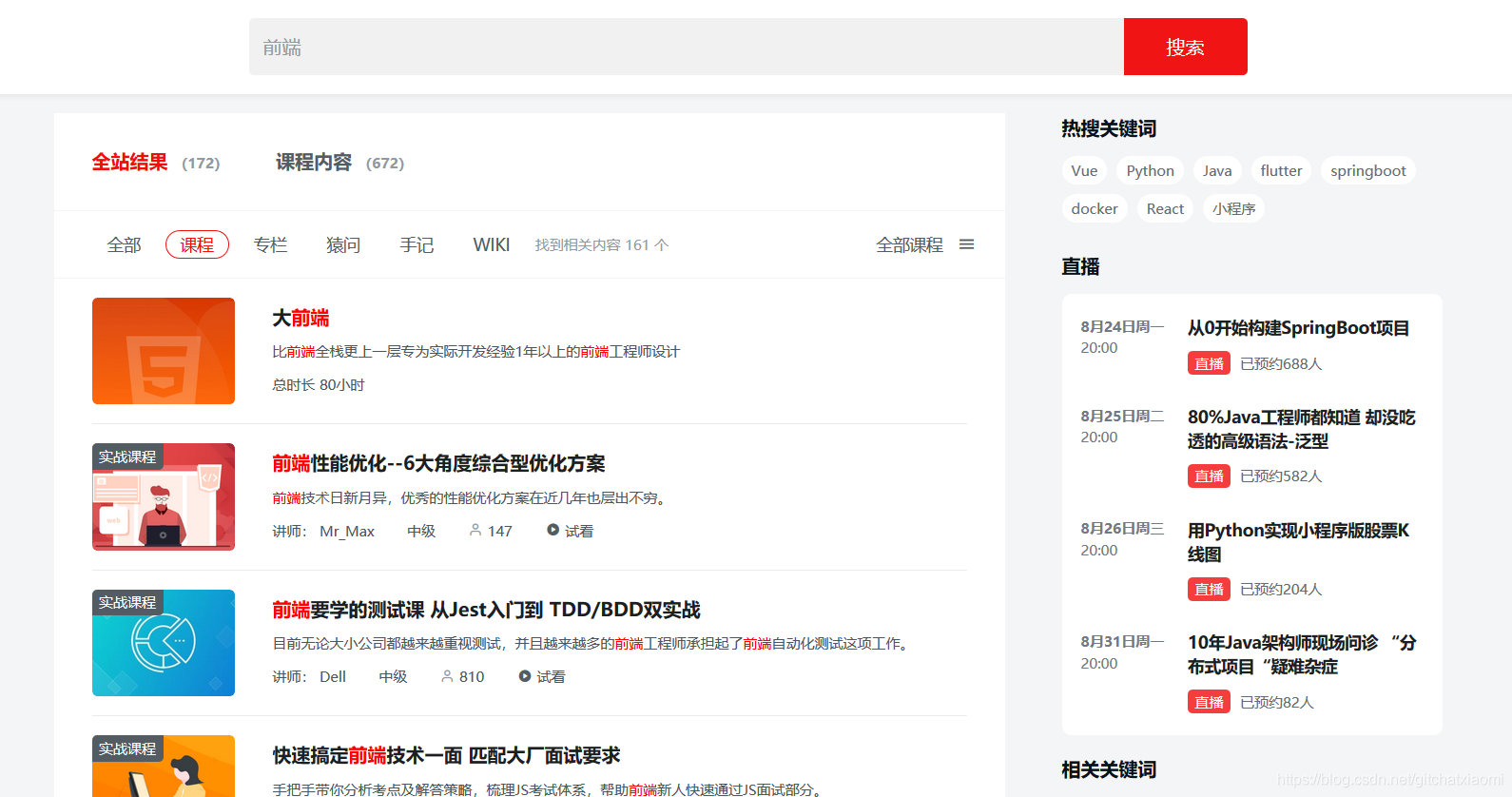Open live 80%Java工程师都知道 泛型 title
The image size is (1512, 797).
[1302, 429]
